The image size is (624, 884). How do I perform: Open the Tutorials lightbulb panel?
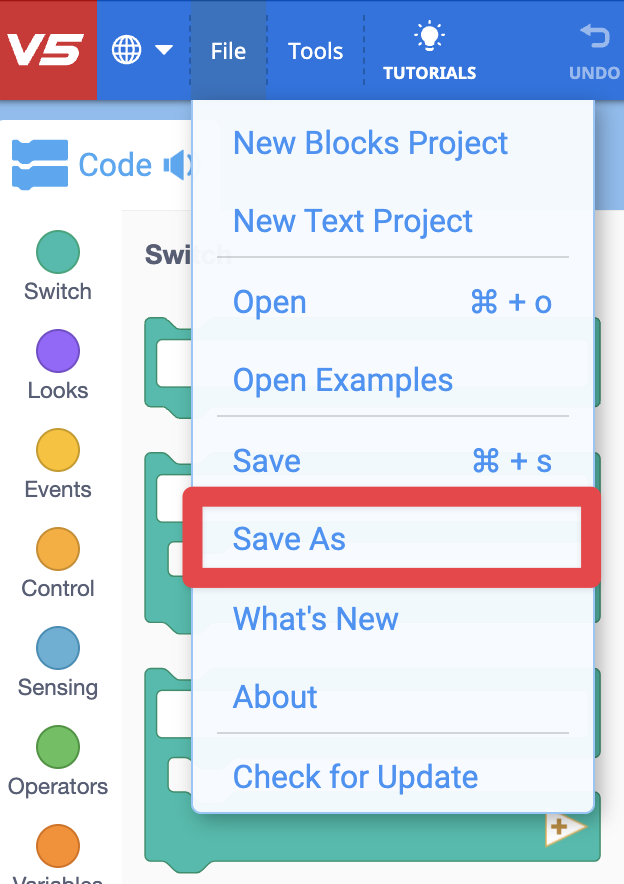429,48
